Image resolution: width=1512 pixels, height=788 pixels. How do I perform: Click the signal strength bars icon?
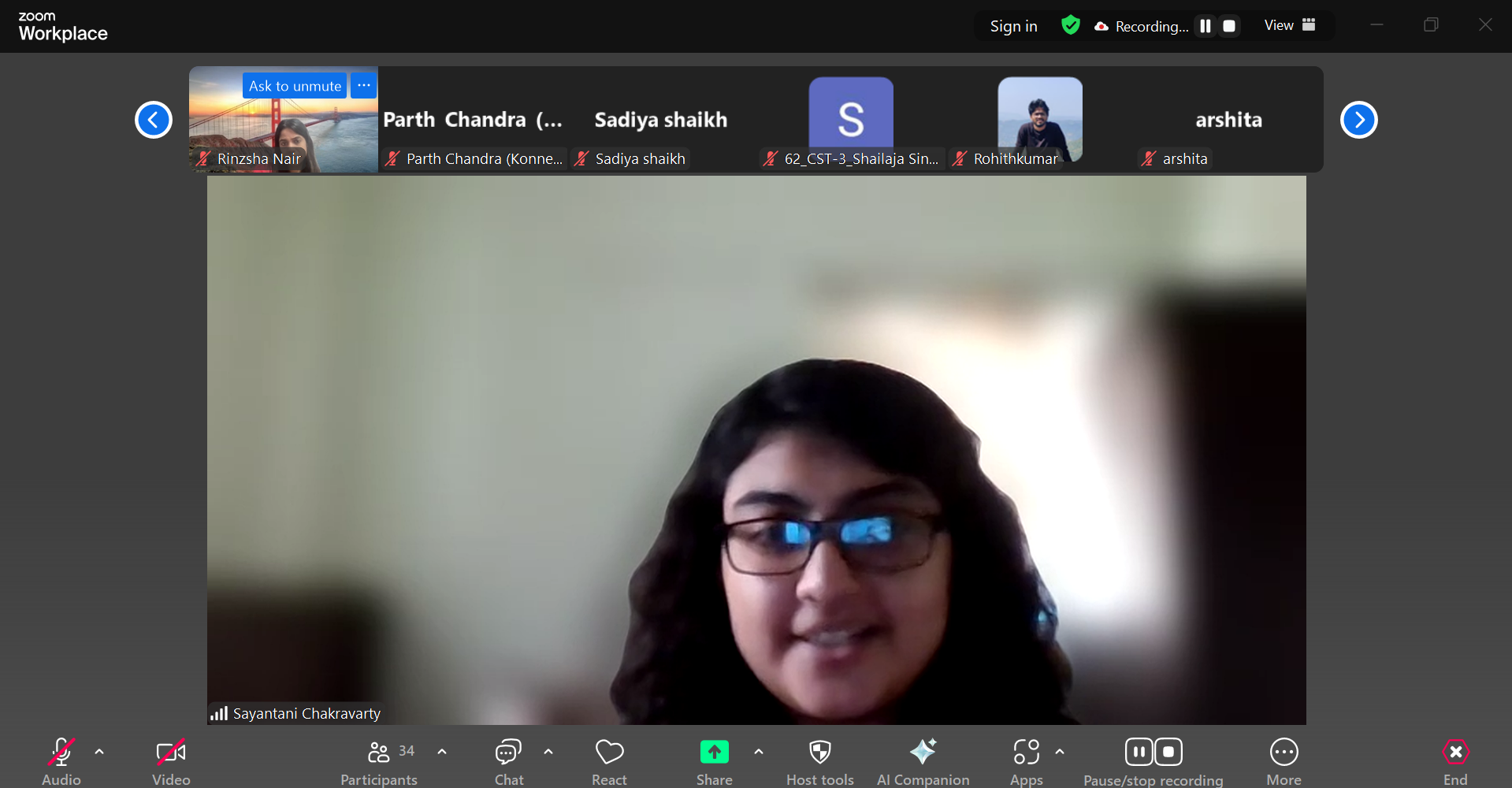[219, 713]
